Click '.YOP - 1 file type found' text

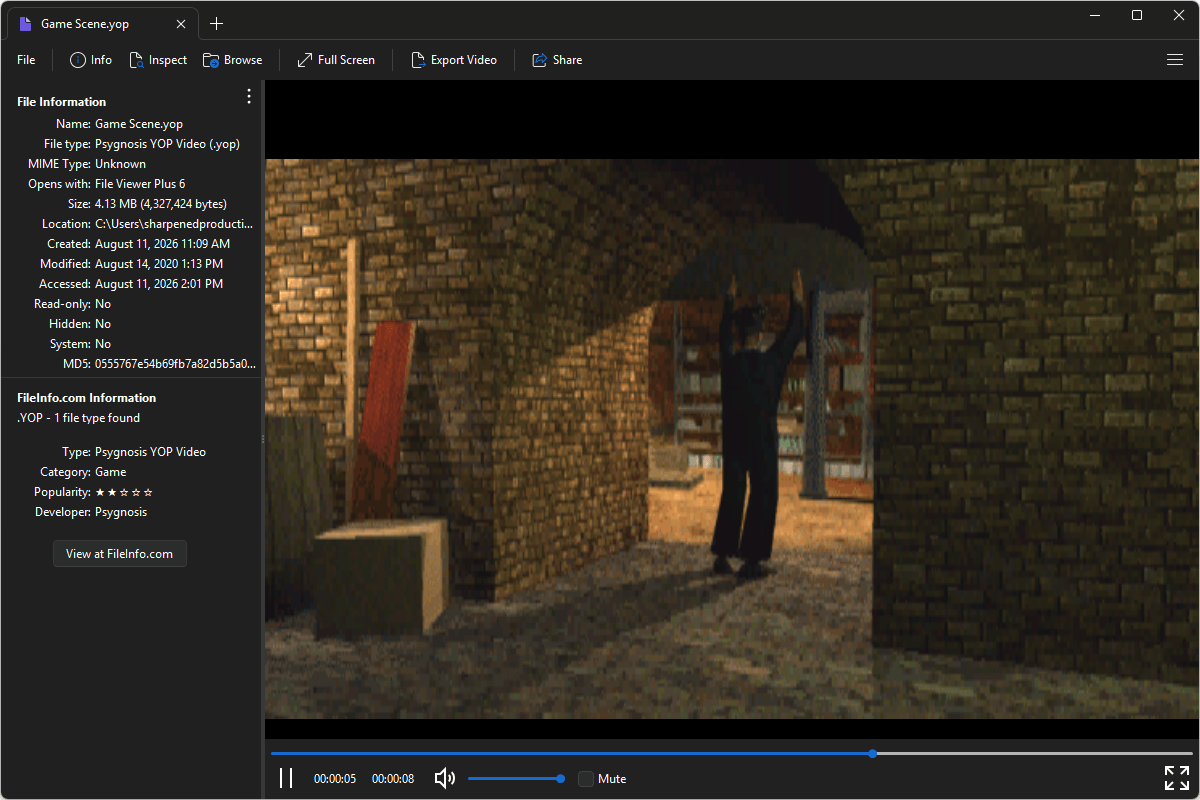pyautogui.click(x=79, y=418)
